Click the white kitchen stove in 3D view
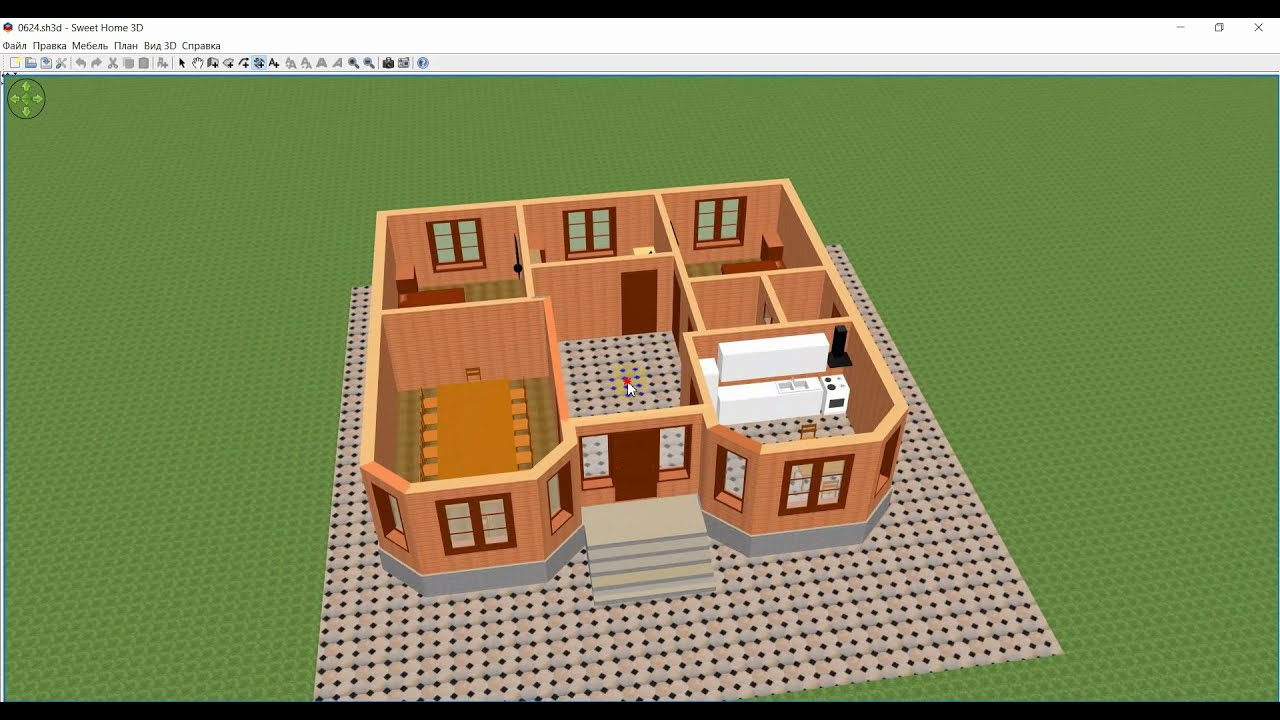1280x720 pixels. tap(835, 393)
